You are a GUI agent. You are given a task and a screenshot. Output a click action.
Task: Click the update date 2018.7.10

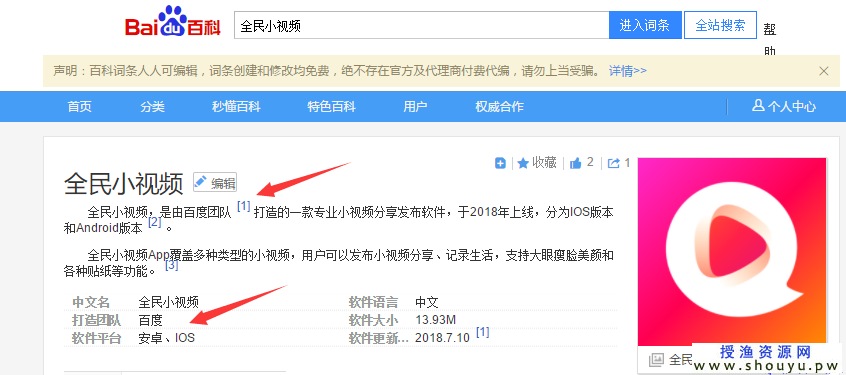click(442, 338)
